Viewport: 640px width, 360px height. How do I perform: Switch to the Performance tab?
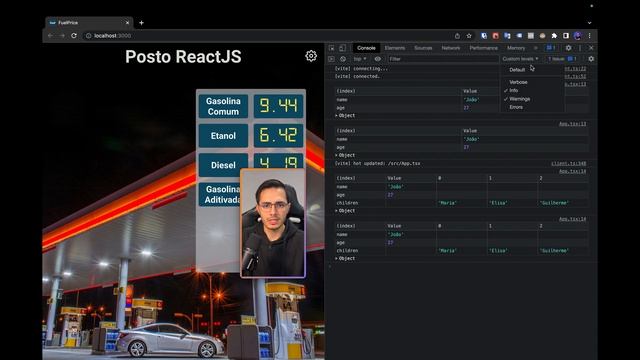click(x=483, y=48)
